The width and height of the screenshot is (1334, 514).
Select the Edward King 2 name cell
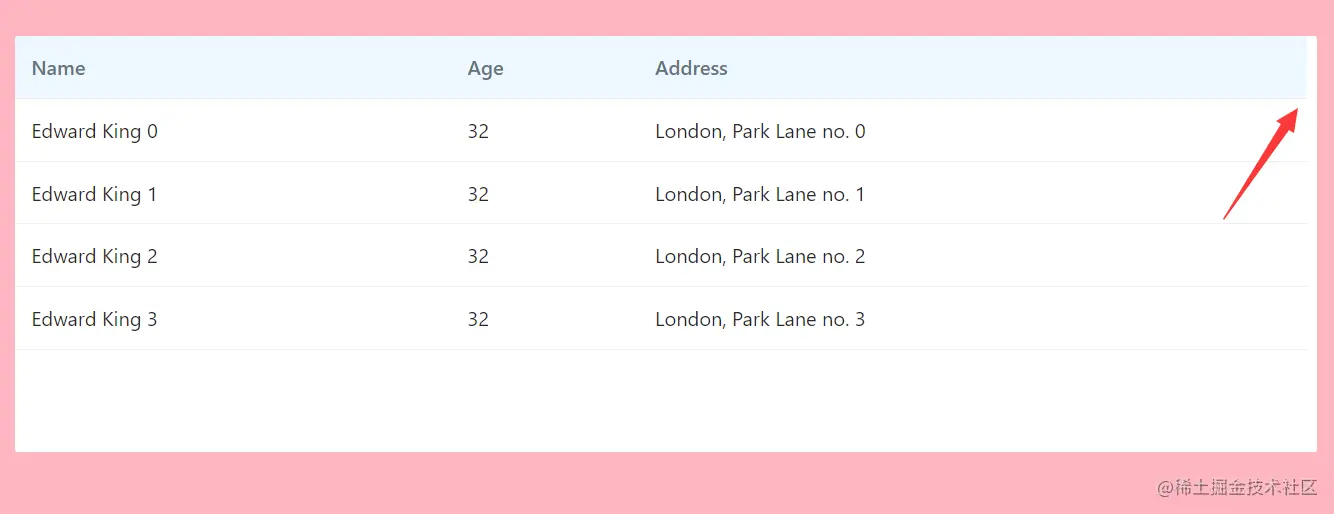(x=95, y=256)
